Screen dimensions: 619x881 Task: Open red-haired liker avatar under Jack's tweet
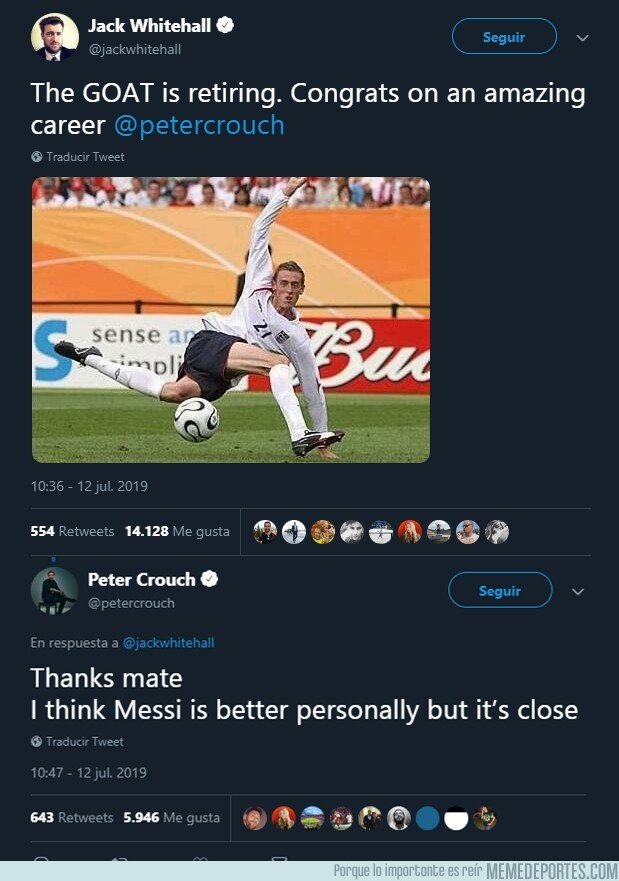coord(409,532)
